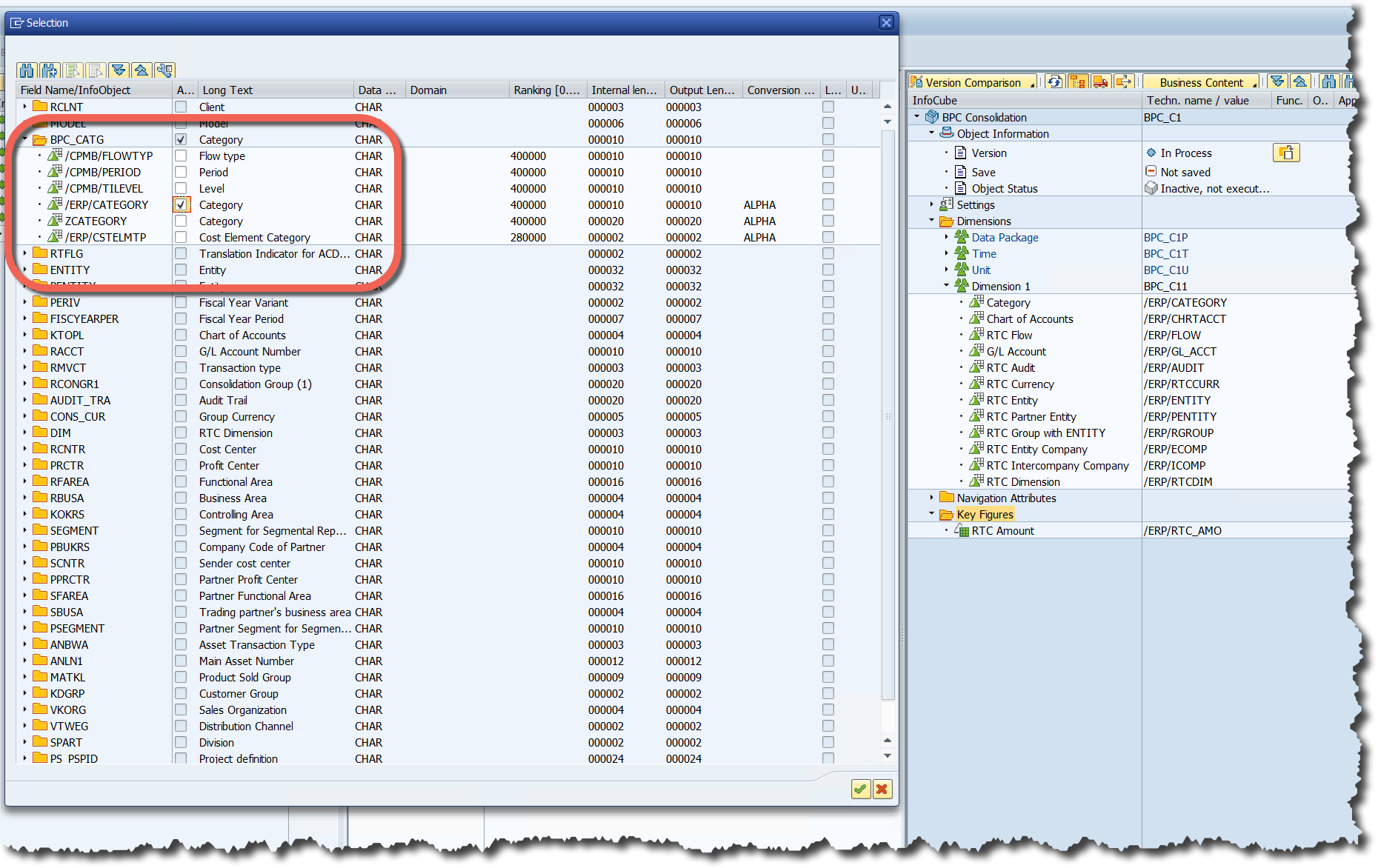Click the wrench settings icon in Selection toolbar
Image resolution: width=1378 pixels, height=868 pixels.
164,70
